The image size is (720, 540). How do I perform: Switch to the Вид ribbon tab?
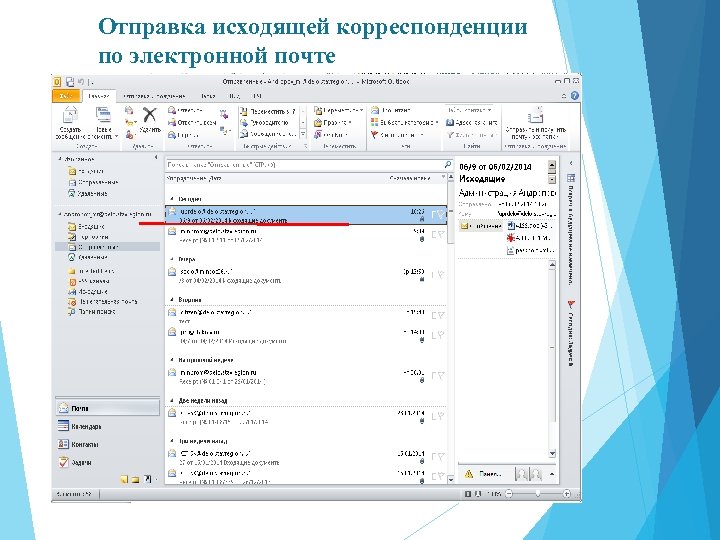(234, 96)
